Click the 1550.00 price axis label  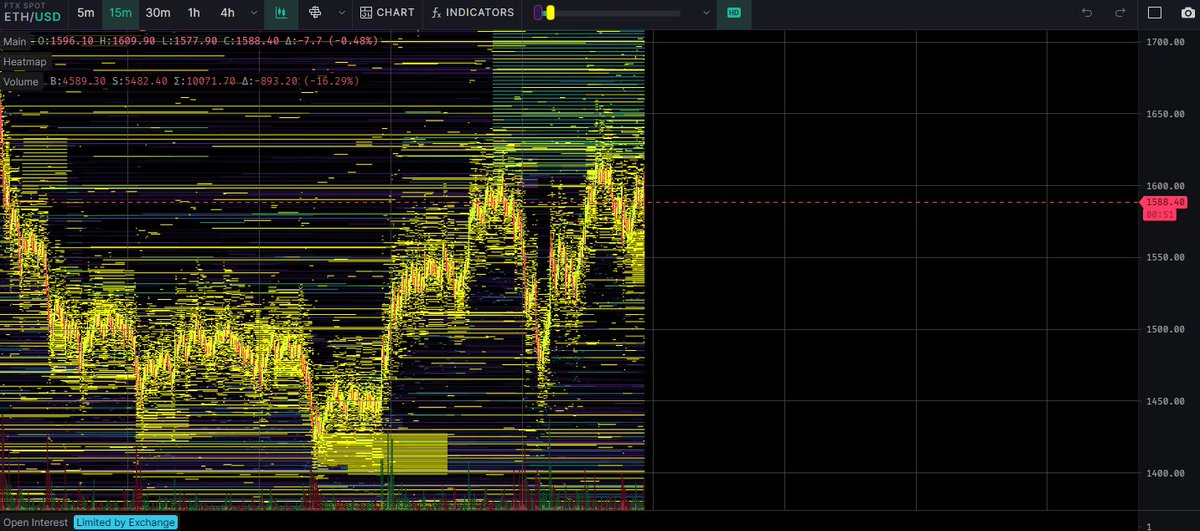(x=1164, y=258)
